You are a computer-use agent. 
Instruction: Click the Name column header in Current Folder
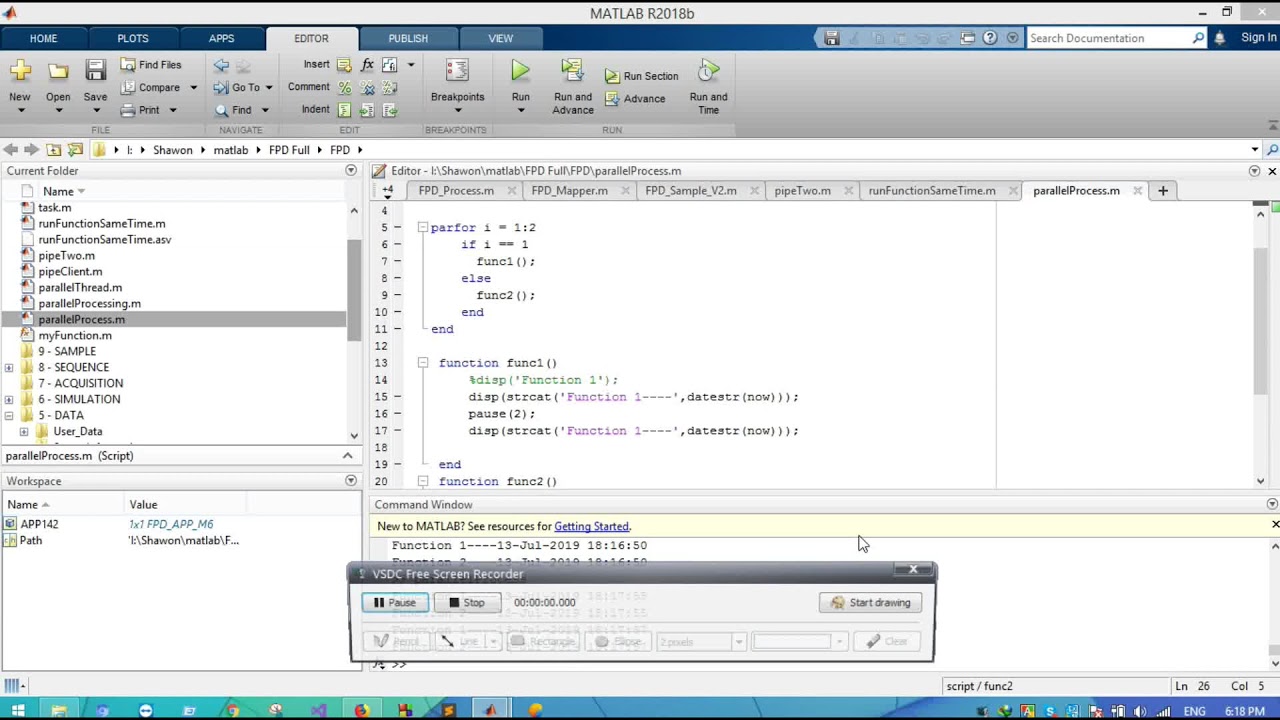[58, 191]
